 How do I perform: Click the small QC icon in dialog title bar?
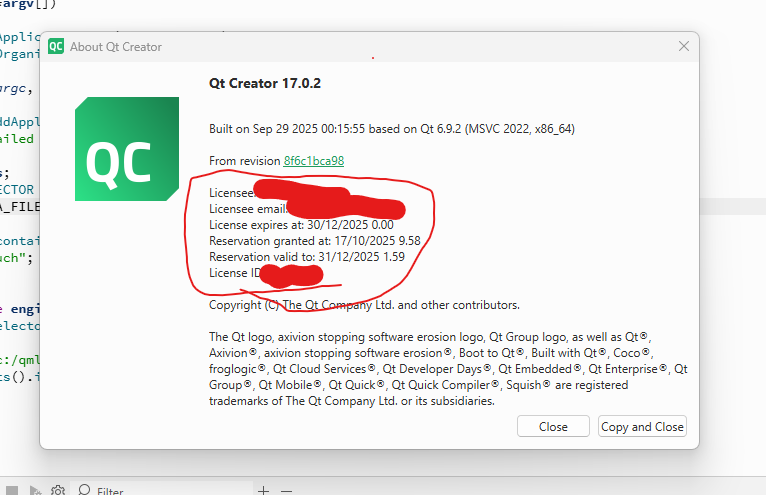click(x=56, y=46)
